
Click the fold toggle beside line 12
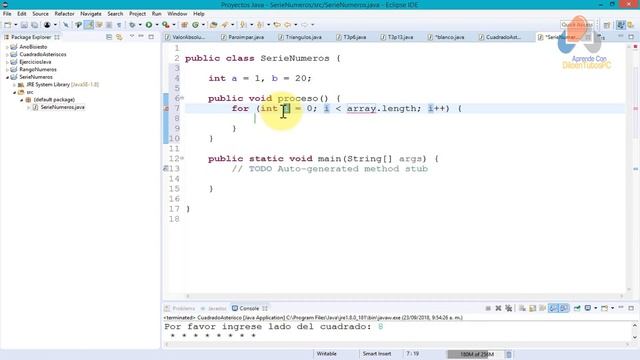[182, 158]
